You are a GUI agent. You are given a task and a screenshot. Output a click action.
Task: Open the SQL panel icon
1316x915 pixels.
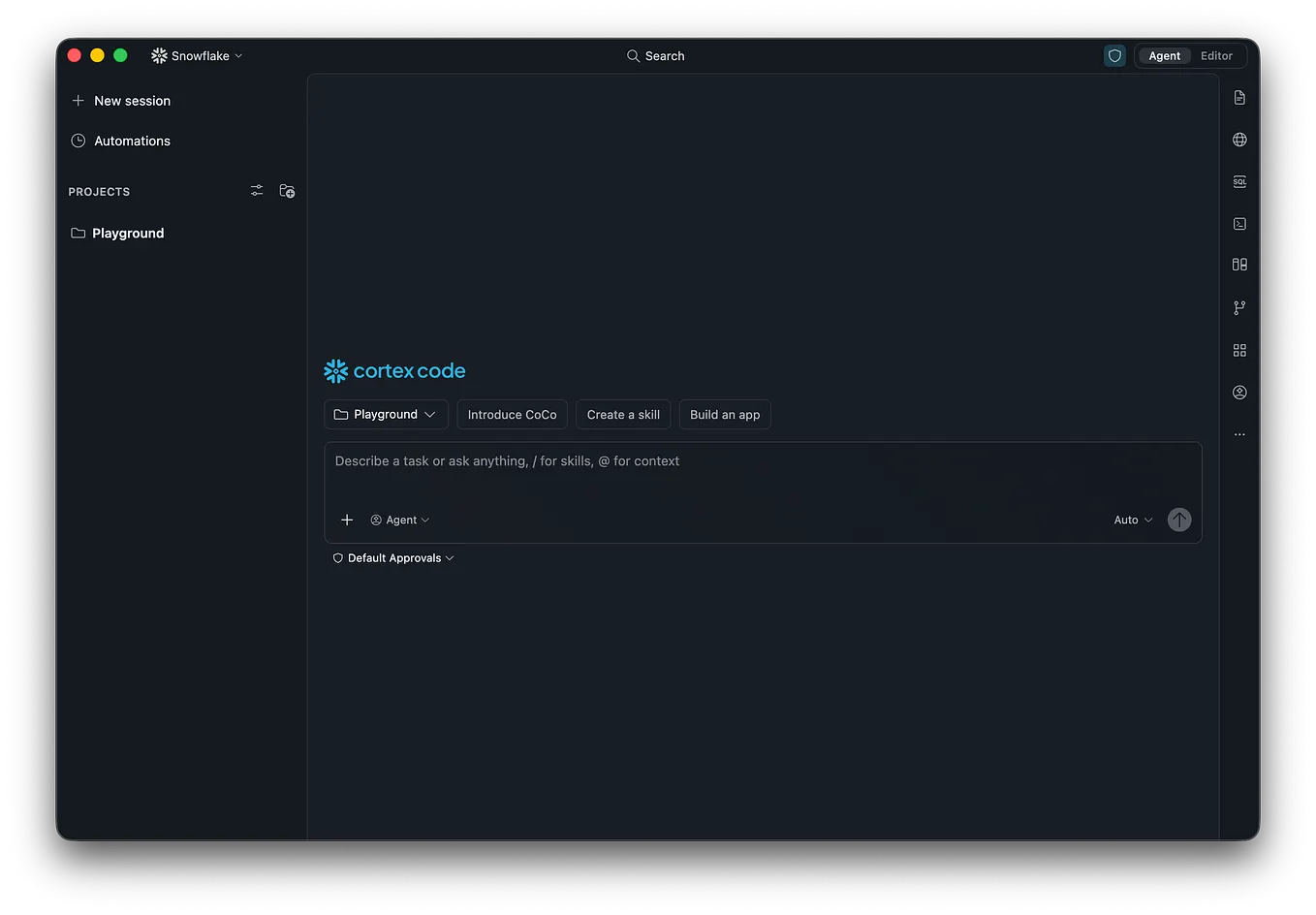pos(1239,182)
